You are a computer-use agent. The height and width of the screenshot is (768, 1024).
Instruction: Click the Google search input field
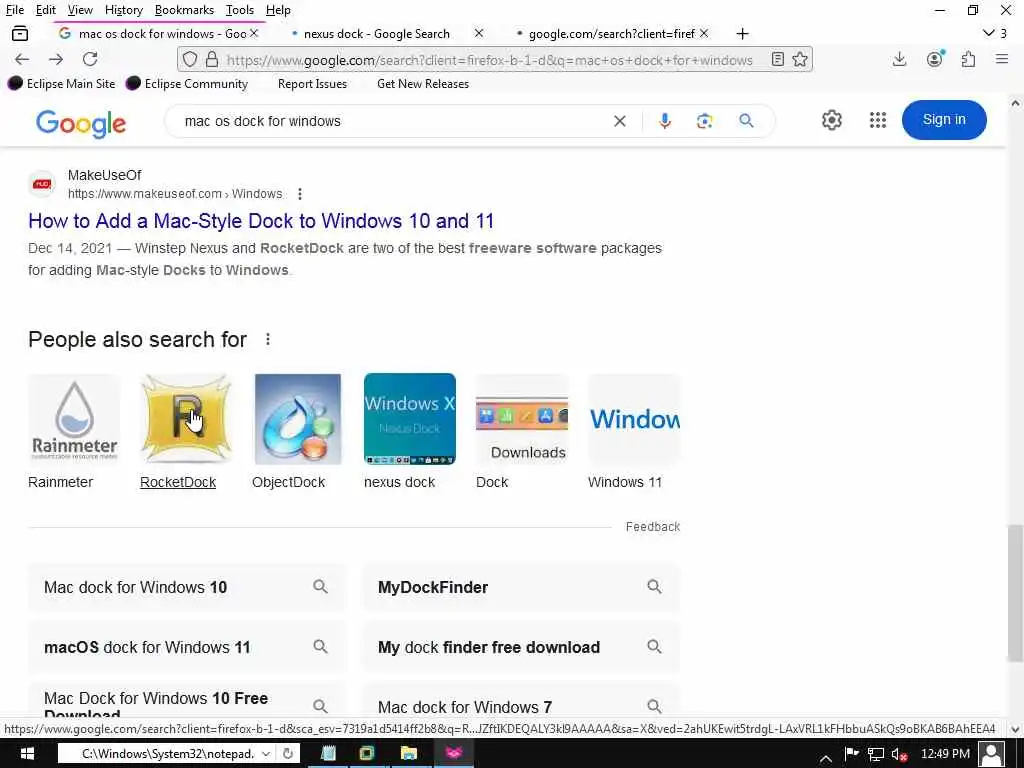392,121
